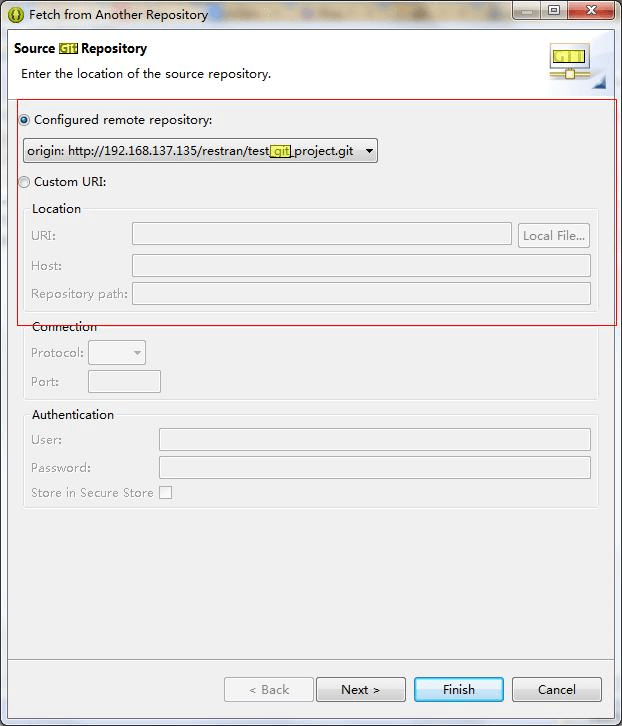Expand the Protocol dropdown
Image resolution: width=622 pixels, height=726 pixels.
pos(117,352)
